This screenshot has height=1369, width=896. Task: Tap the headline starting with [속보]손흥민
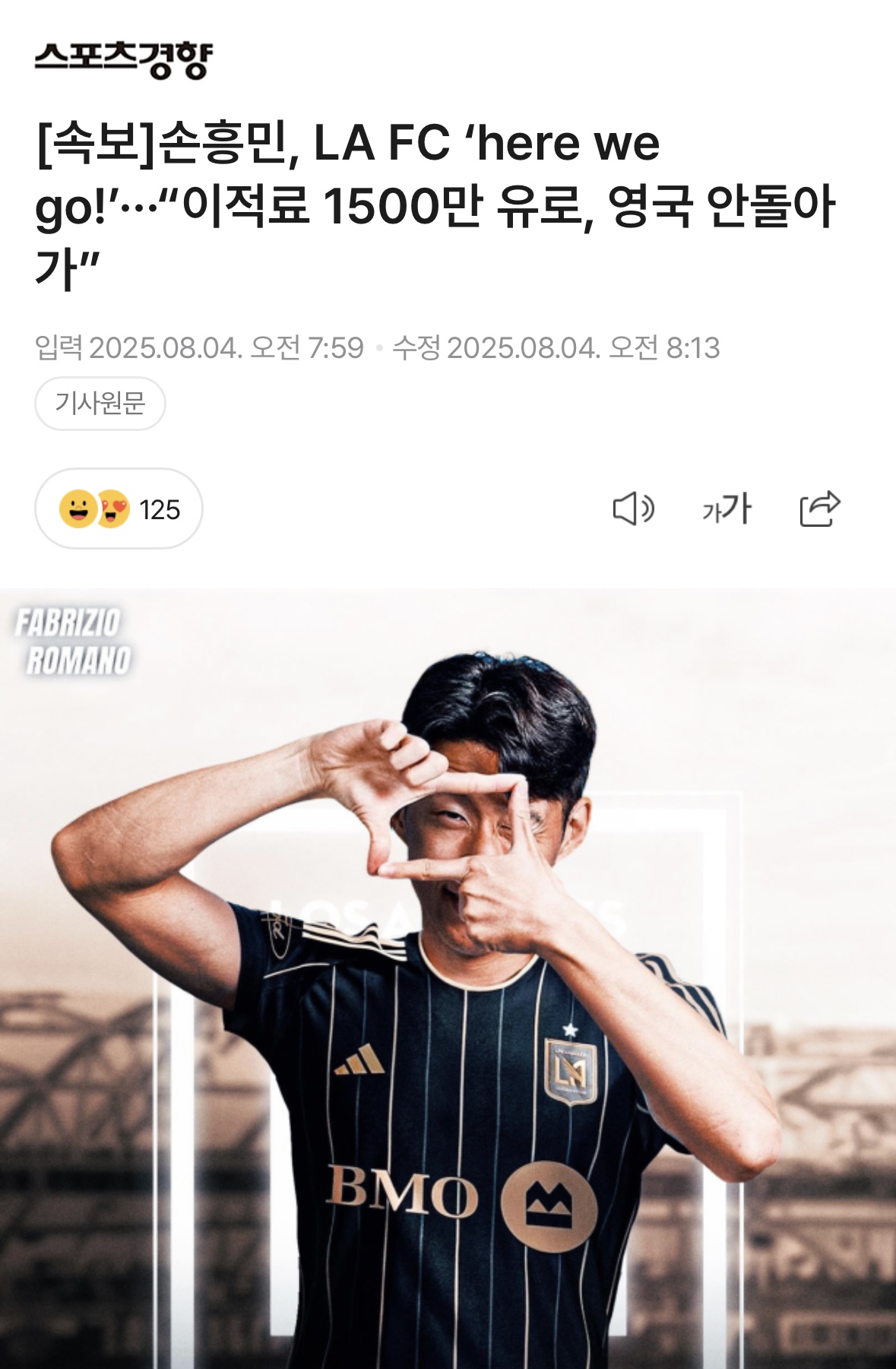point(435,205)
